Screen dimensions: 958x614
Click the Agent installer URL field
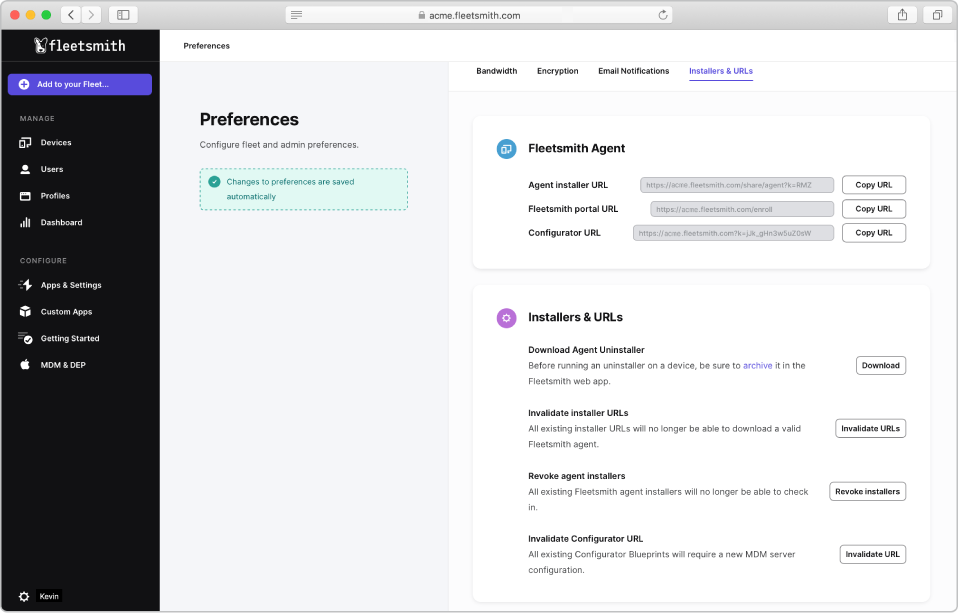pyautogui.click(x=737, y=185)
